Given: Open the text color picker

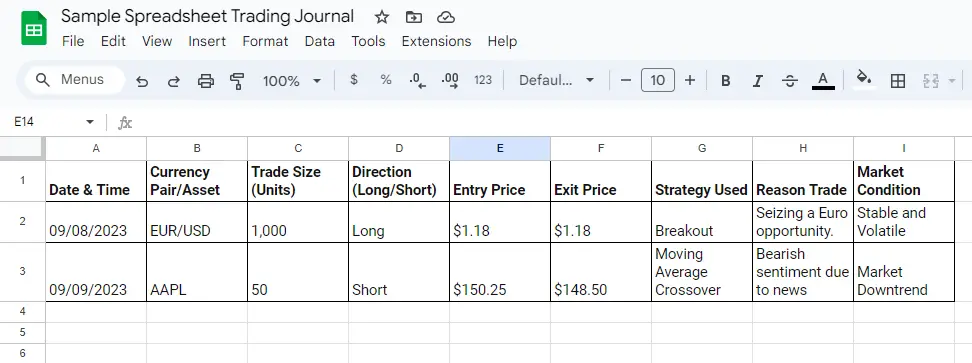Looking at the screenshot, I should pos(823,81).
